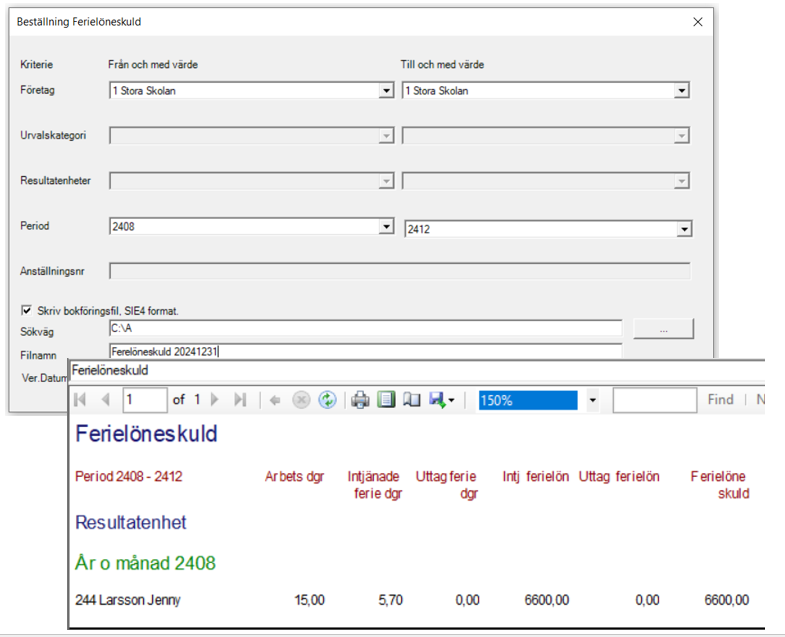This screenshot has height=637, width=785.
Task: Expand the Urvalskategori to dropdown
Action: point(681,136)
